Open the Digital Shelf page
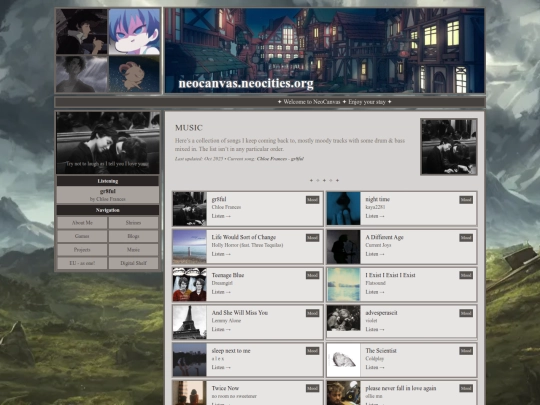540x405 pixels. pyautogui.click(x=133, y=263)
